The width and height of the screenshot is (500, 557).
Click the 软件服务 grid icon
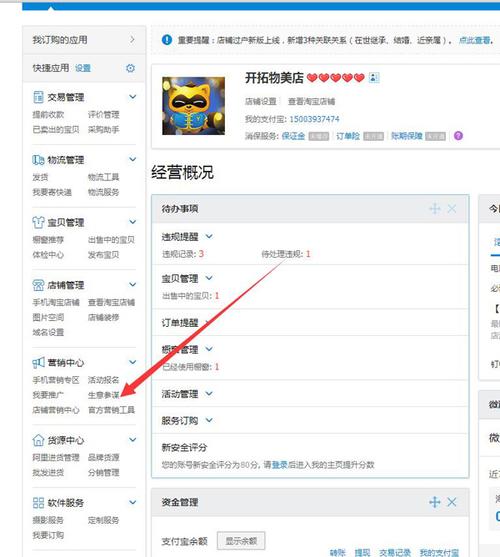(38, 503)
